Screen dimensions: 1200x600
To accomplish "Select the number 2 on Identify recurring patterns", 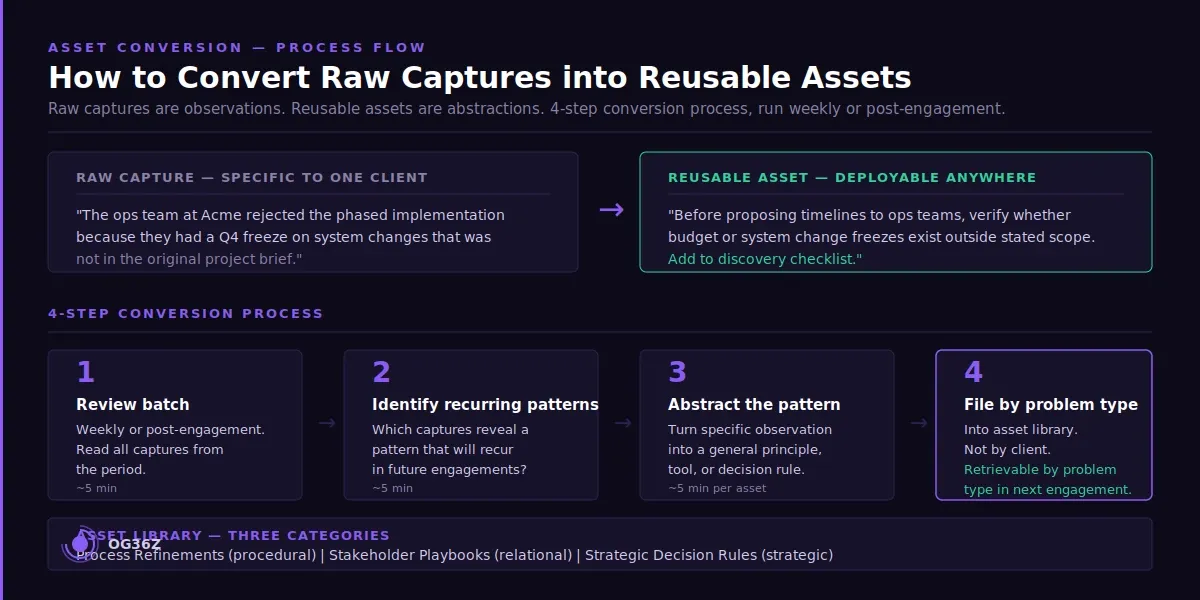I will pos(381,371).
